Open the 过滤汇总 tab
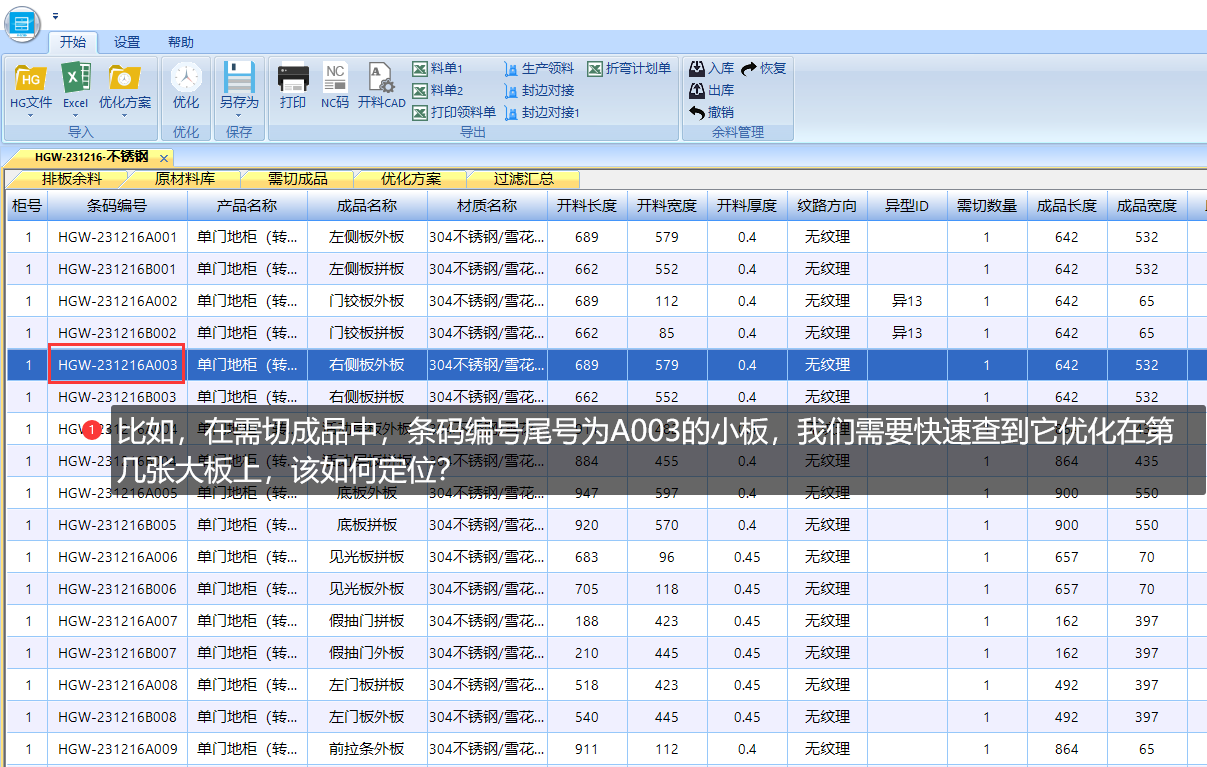The height and width of the screenshot is (767, 1207). pyautogui.click(x=524, y=179)
